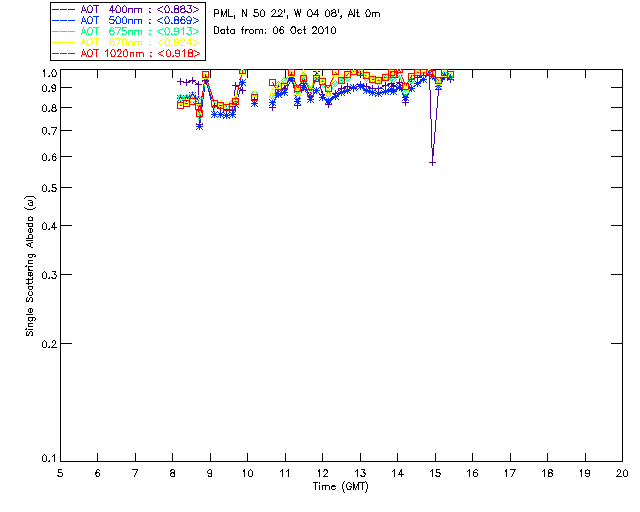The height and width of the screenshot is (512, 640).
Task: Click the x-axis label 10
Action: 247,473
